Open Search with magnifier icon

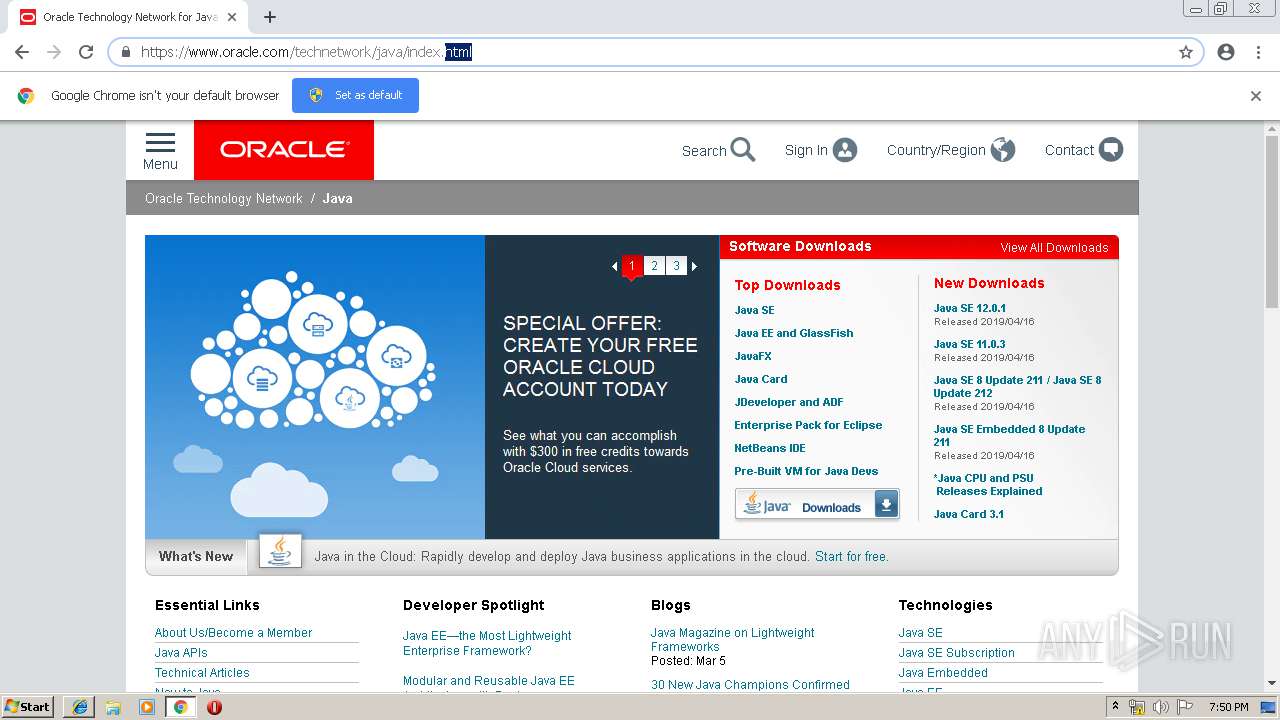click(x=718, y=150)
